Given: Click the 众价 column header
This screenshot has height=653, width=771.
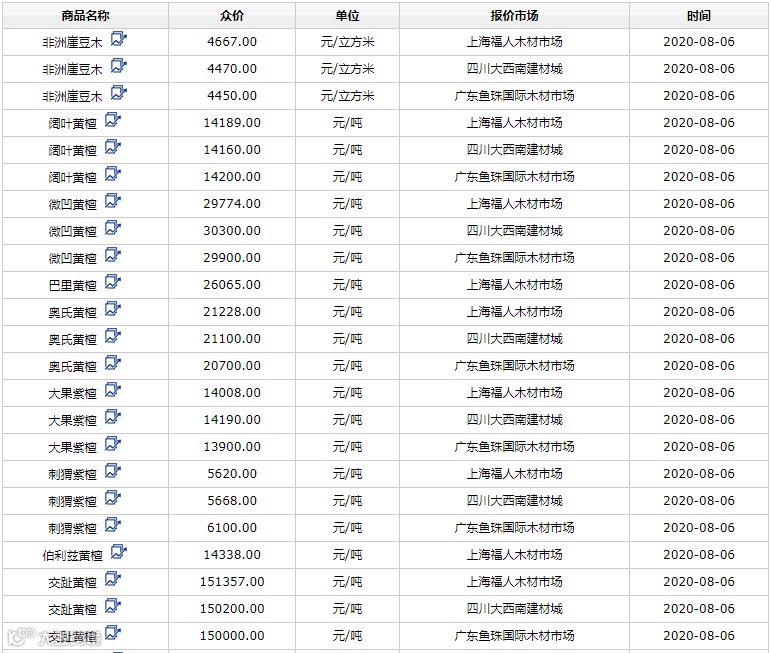Looking at the screenshot, I should (x=232, y=16).
